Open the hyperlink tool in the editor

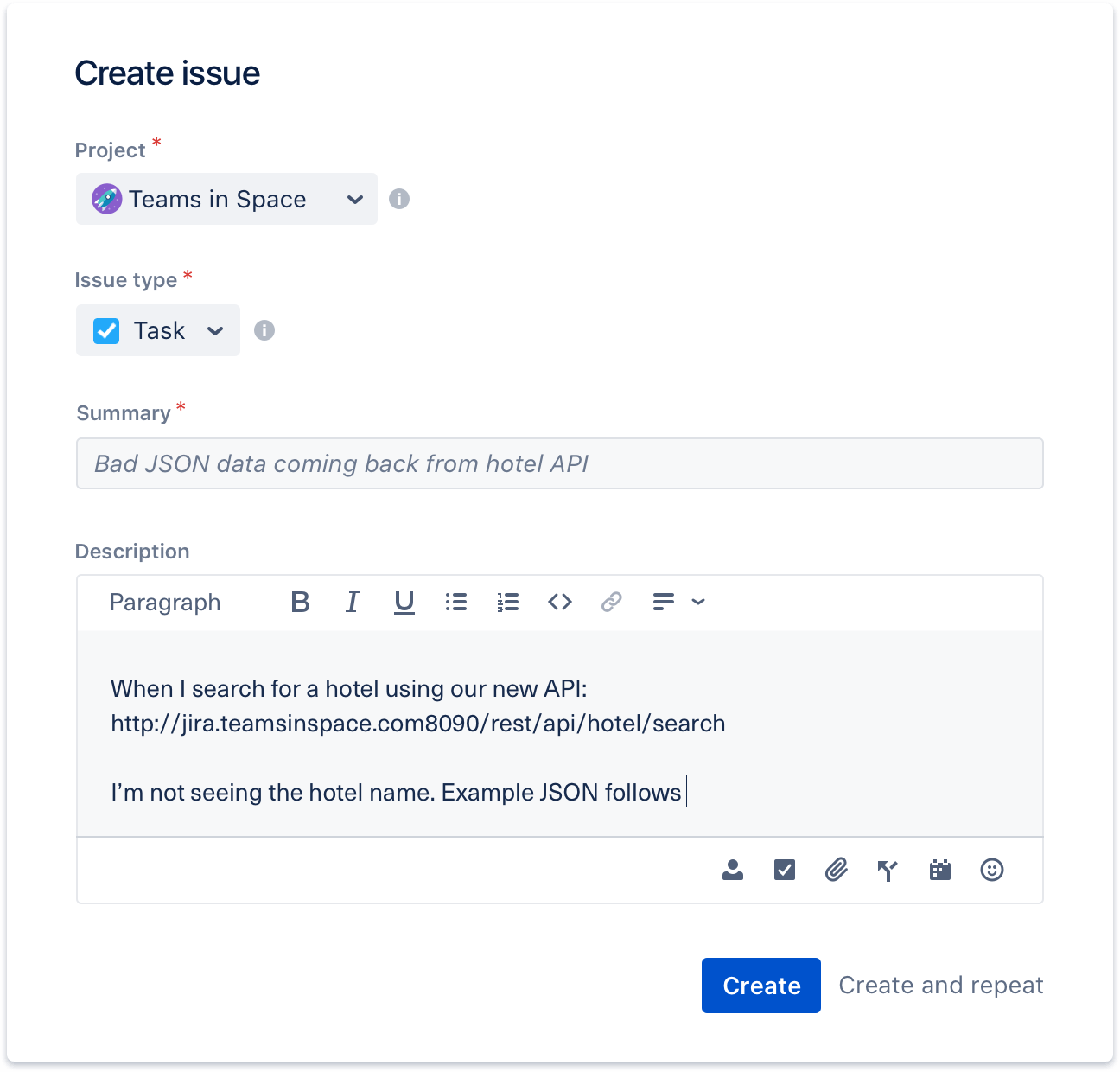(611, 602)
